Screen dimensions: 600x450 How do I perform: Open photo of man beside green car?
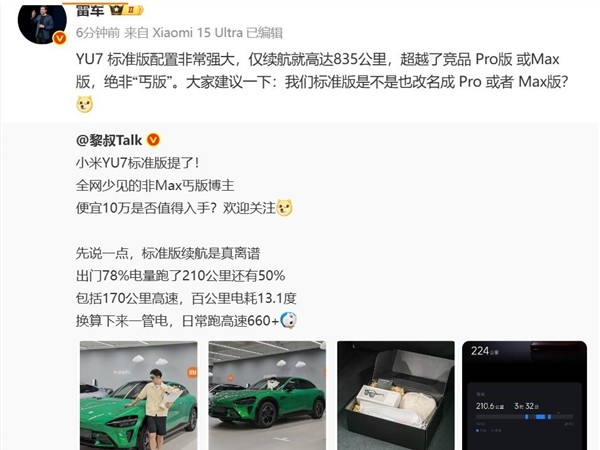139,395
